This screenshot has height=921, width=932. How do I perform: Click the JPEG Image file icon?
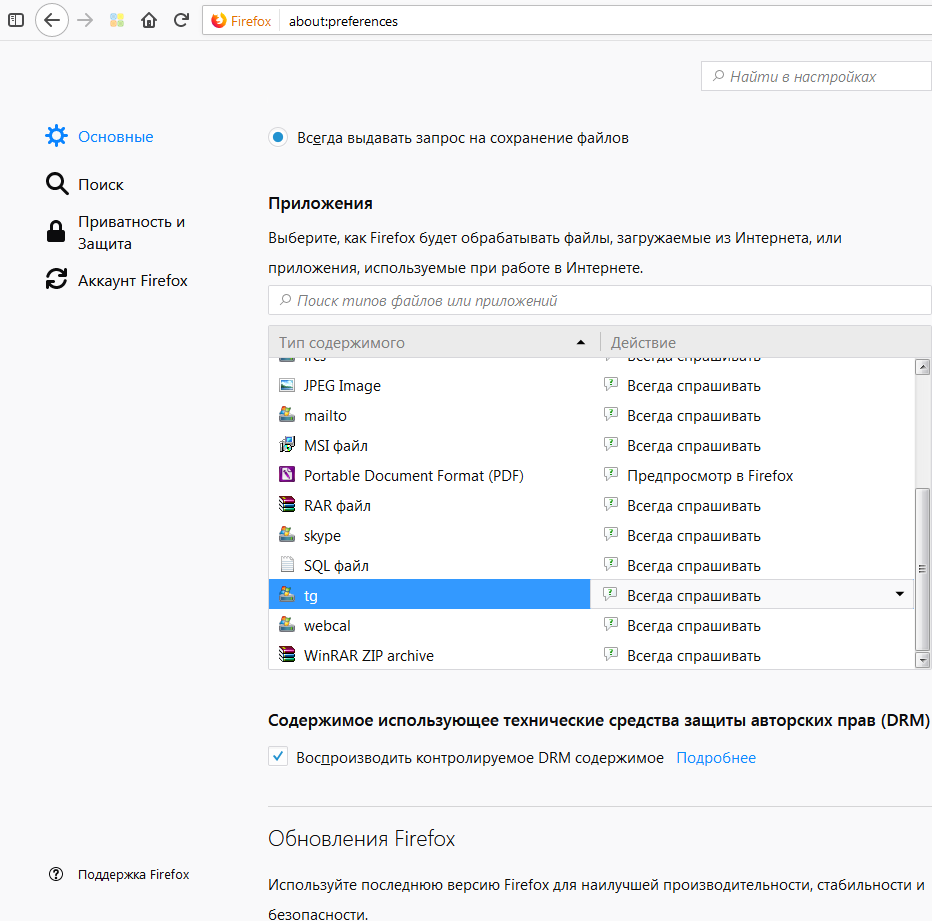(287, 386)
